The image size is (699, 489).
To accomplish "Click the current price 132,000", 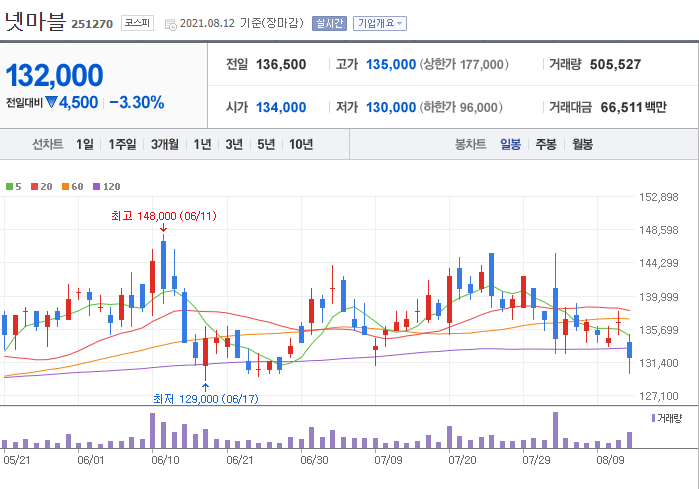I will 54,75.
